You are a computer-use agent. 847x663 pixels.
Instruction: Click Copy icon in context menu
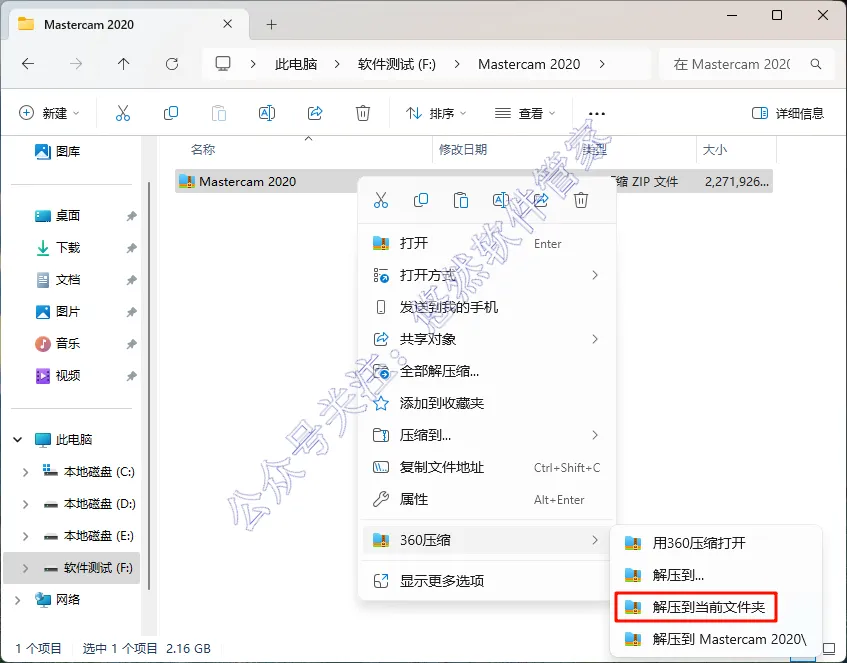pos(421,200)
